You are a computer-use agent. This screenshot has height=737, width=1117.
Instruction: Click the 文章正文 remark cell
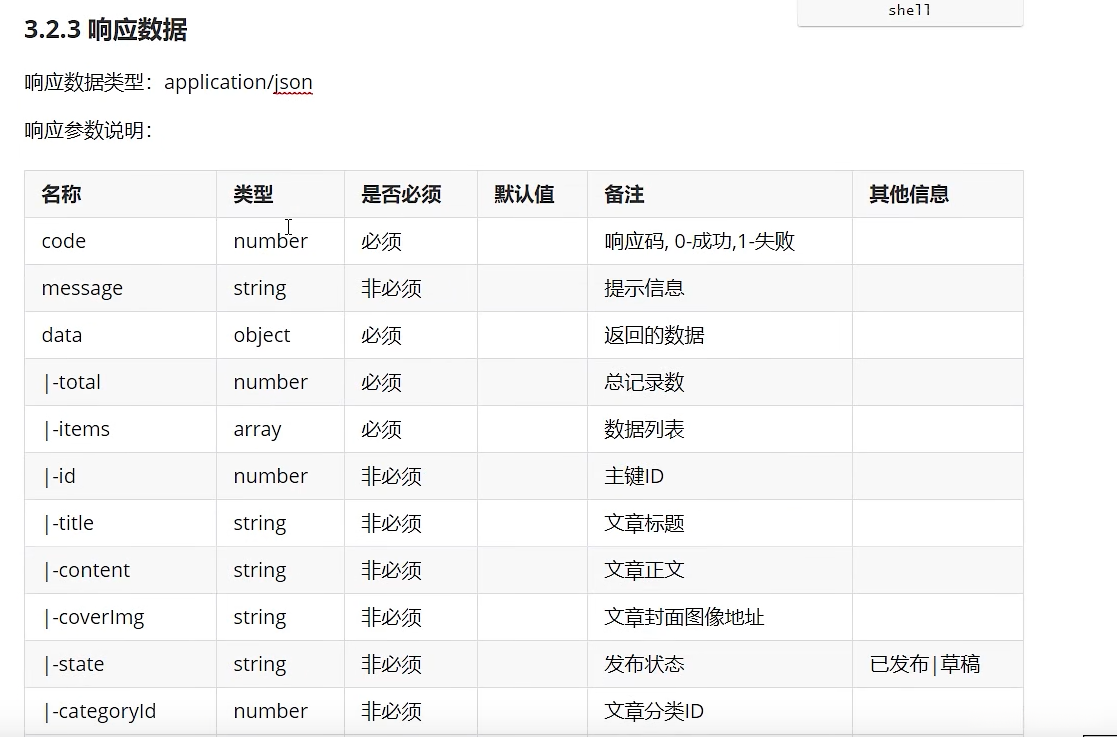[720, 570]
